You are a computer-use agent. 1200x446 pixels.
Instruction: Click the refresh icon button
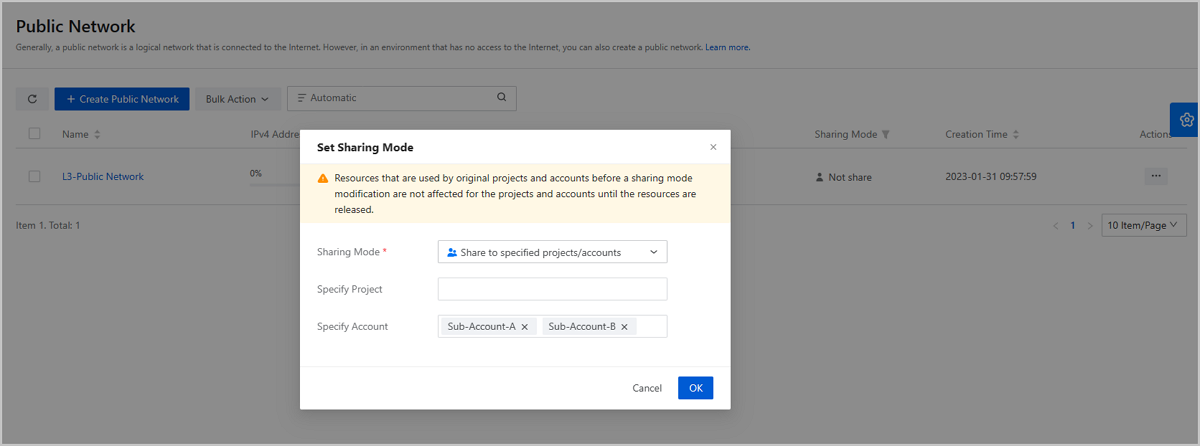point(32,99)
